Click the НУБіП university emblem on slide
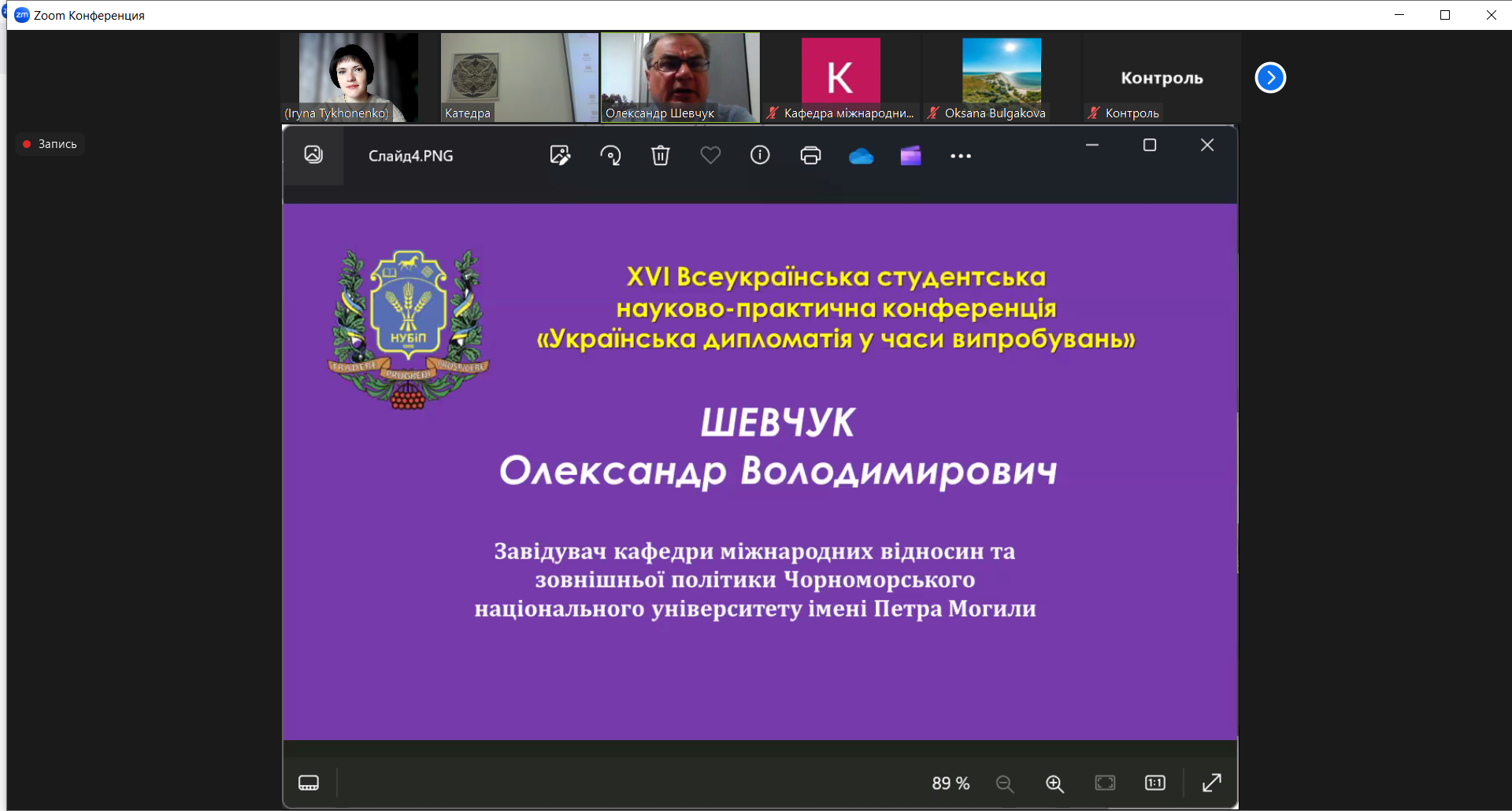The width and height of the screenshot is (1512, 811). click(x=408, y=329)
